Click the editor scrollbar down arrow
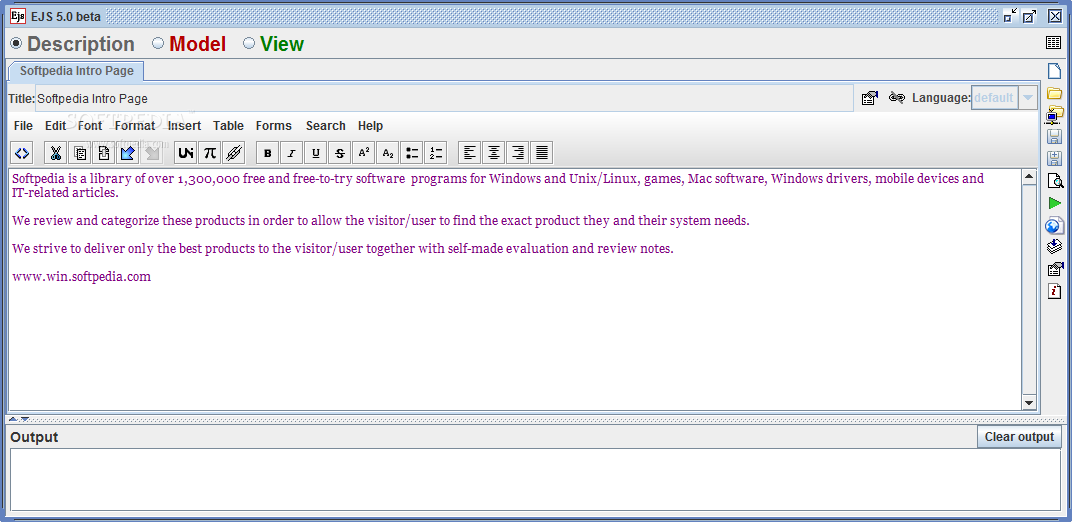This screenshot has height=522, width=1072. click(x=1029, y=402)
